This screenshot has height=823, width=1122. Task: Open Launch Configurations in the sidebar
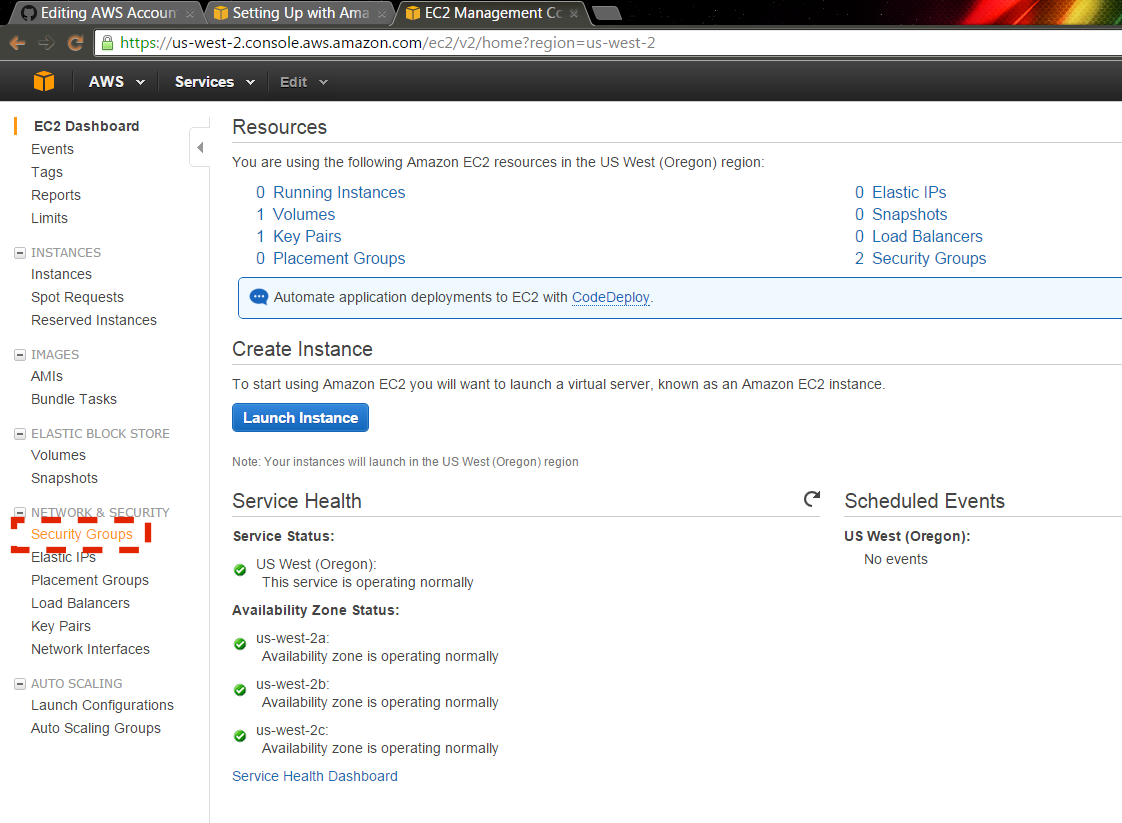click(x=102, y=706)
